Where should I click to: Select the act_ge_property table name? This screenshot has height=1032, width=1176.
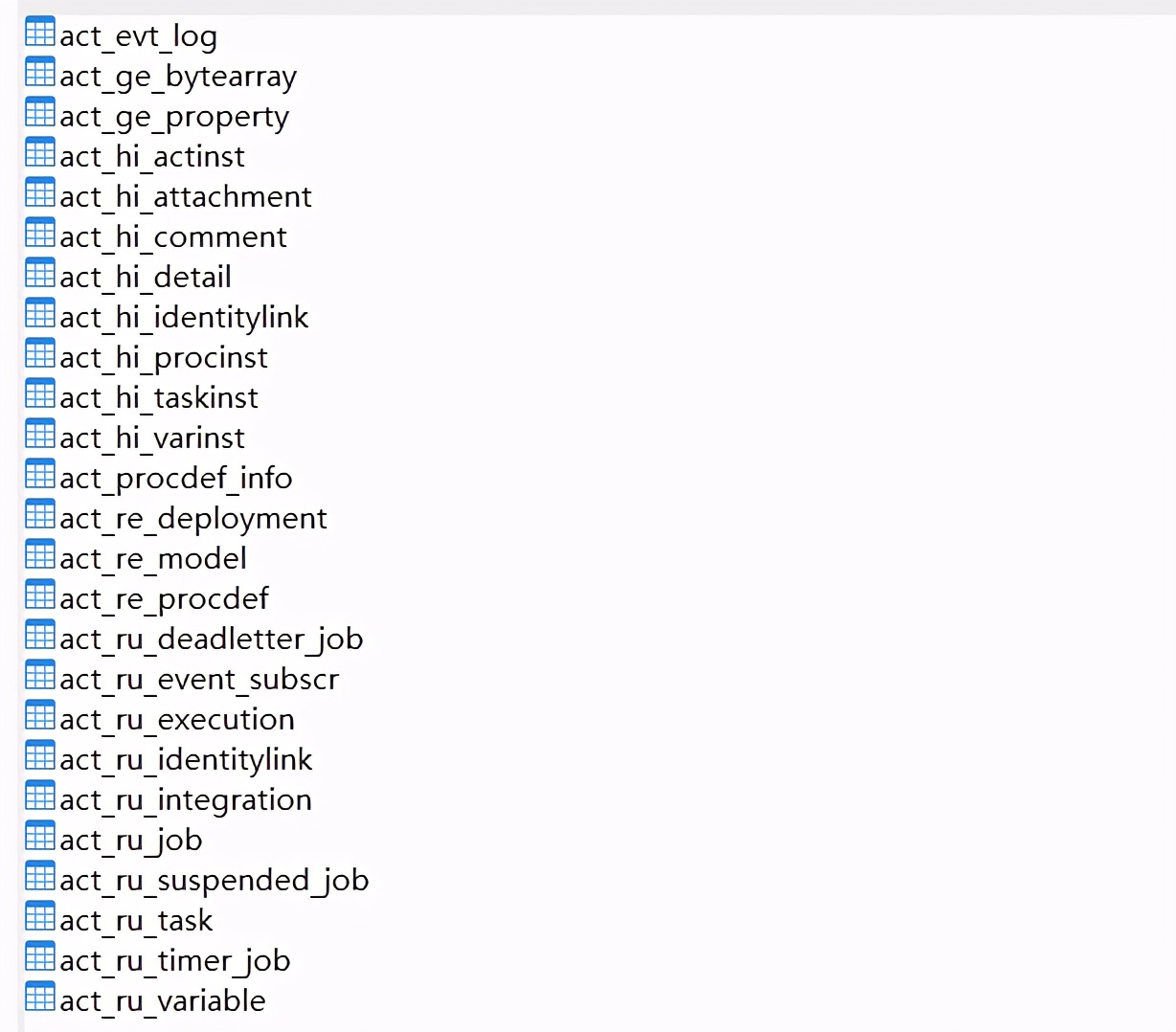(x=173, y=117)
